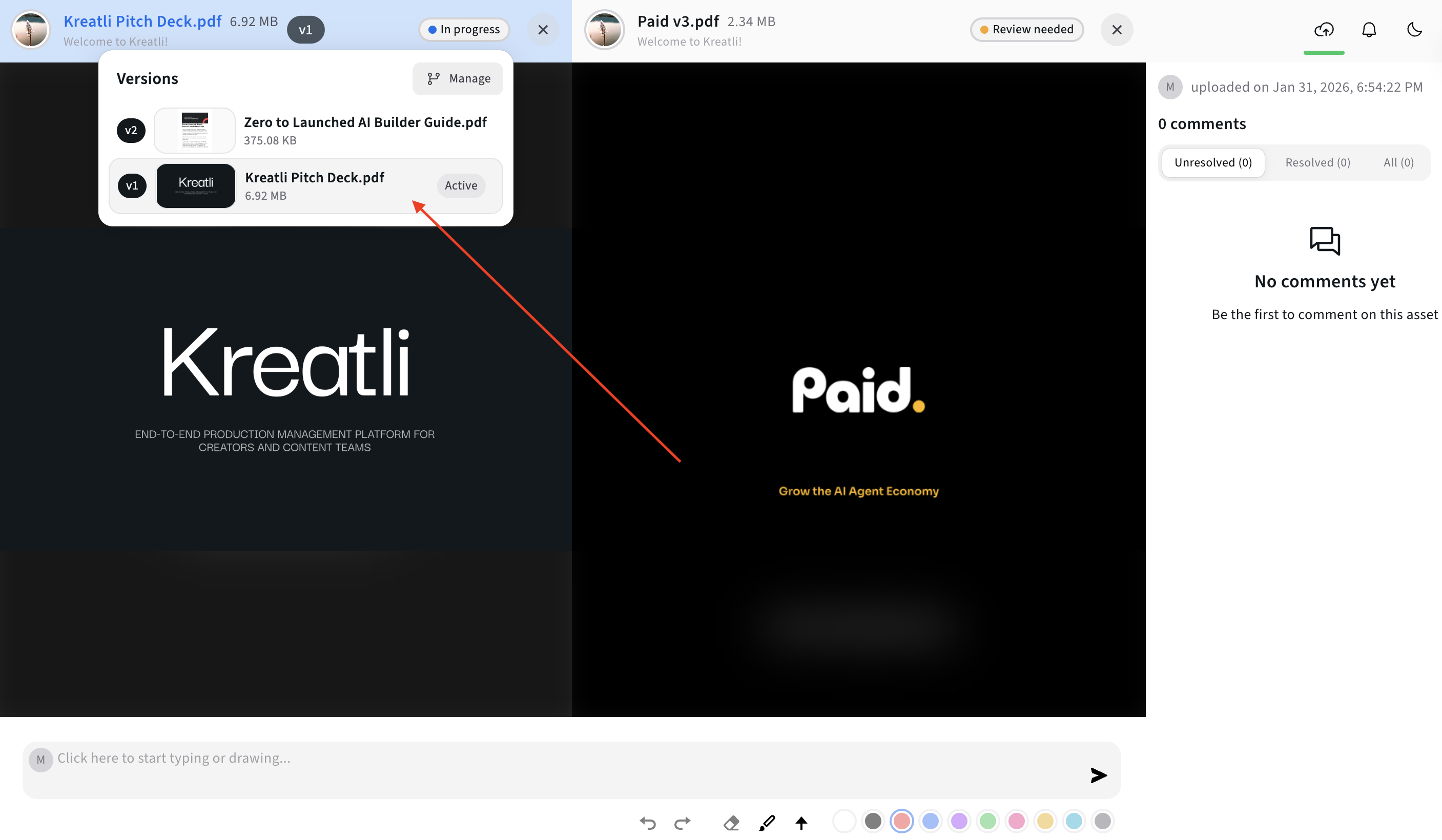Click the Manage versions button
Screen dimensions: 1442x840
(458, 78)
